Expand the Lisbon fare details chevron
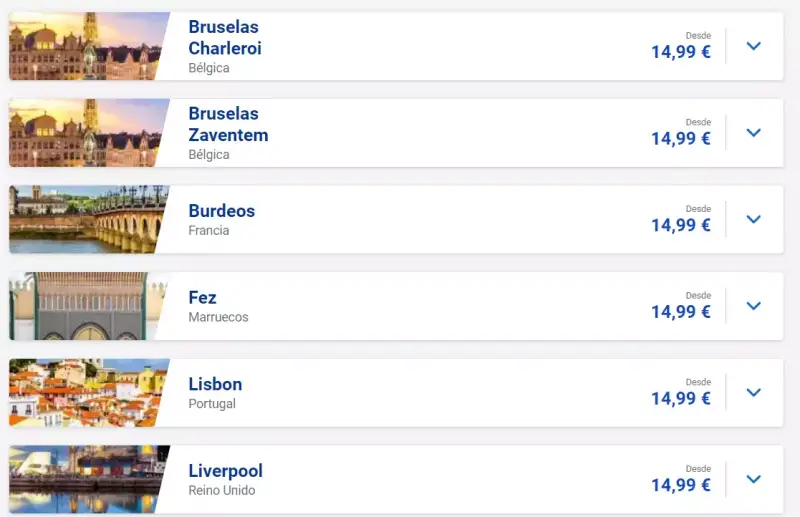This screenshot has height=517, width=800. (x=754, y=392)
